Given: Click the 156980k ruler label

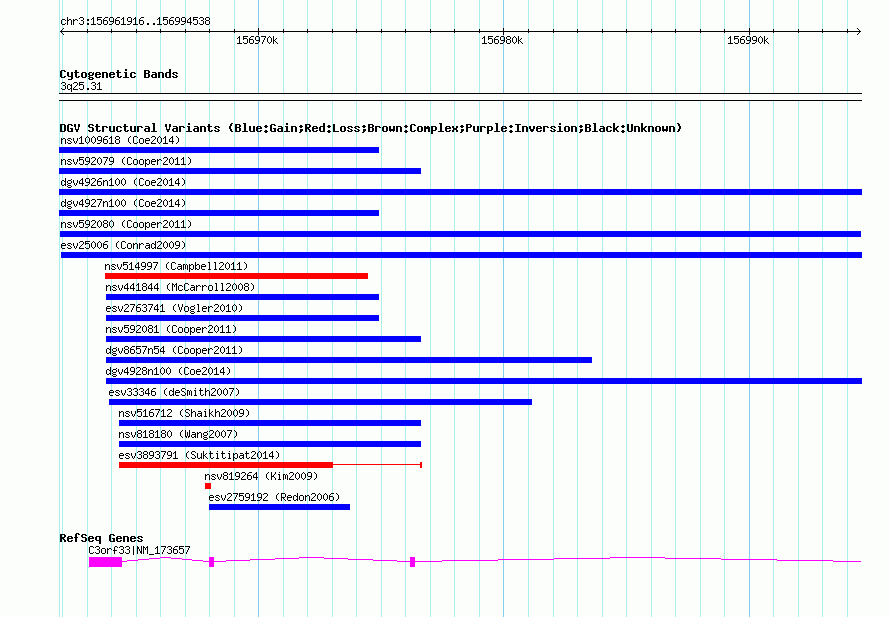Looking at the screenshot, I should pos(502,41).
